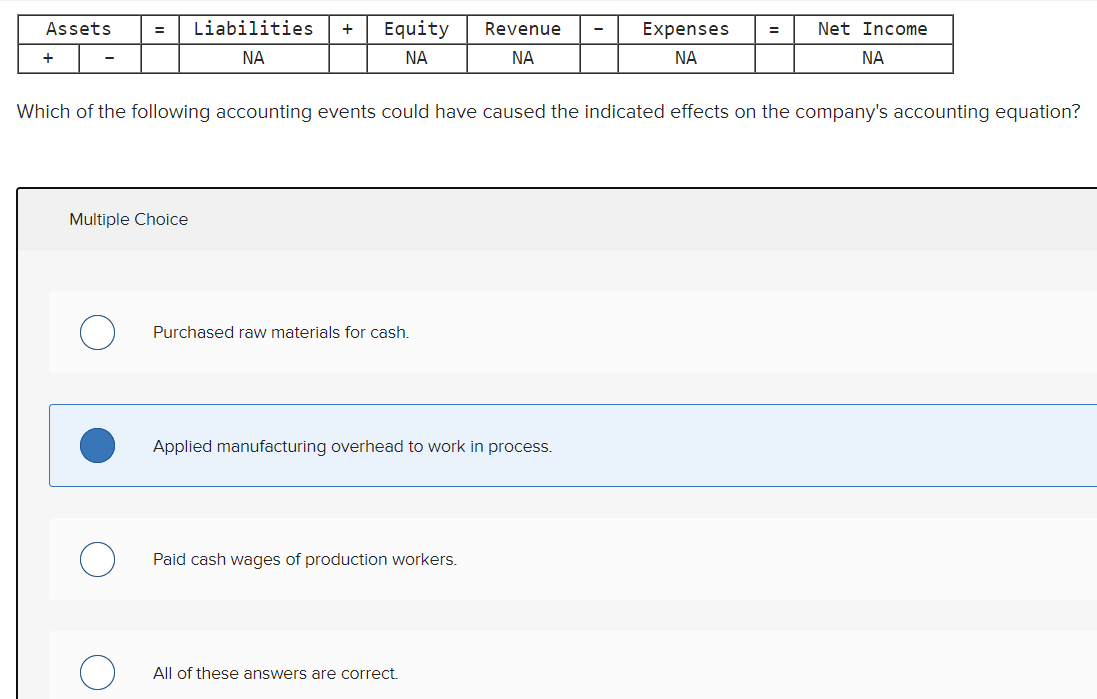Click the answer text 'Purchased raw materials for cash'
This screenshot has width=1097, height=699.
point(280,332)
